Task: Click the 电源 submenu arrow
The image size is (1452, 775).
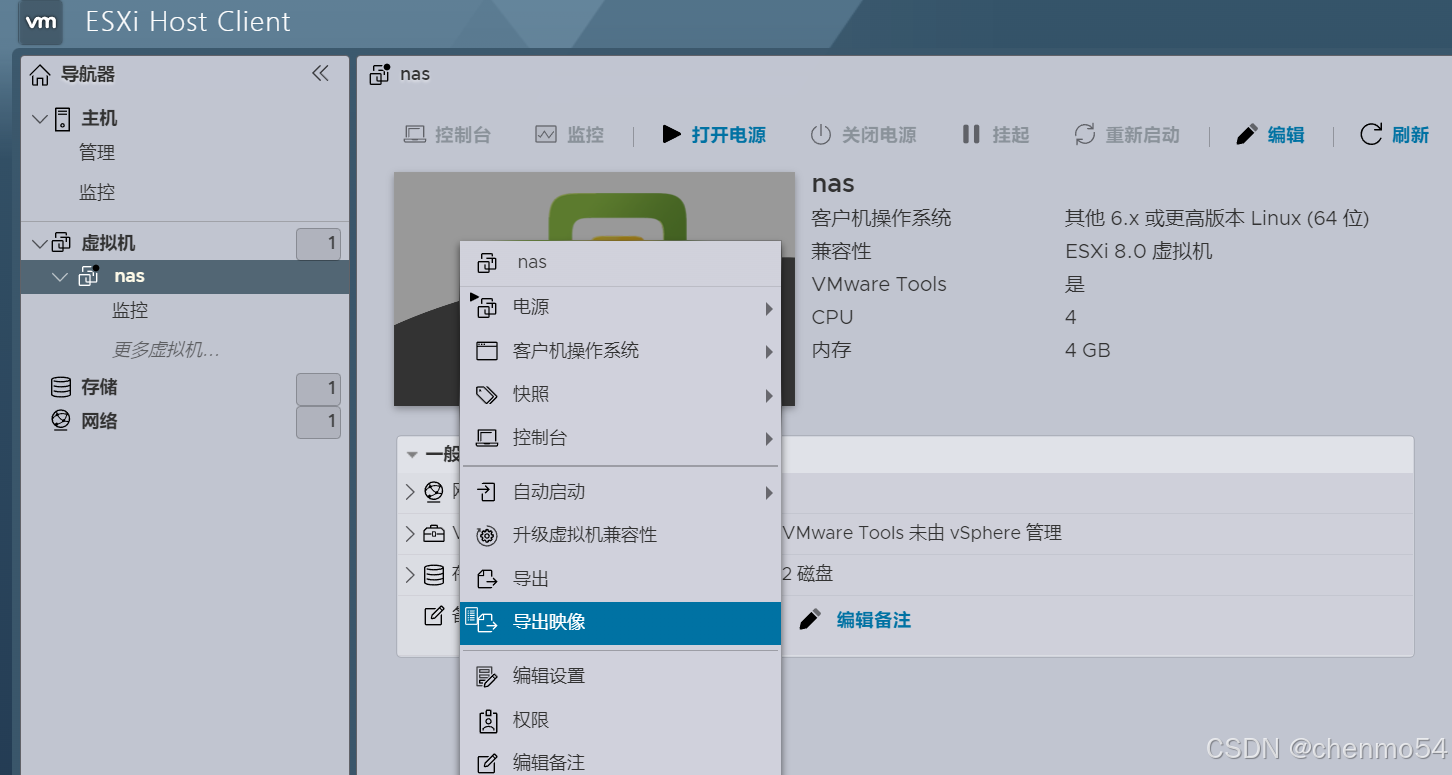Action: tap(769, 309)
